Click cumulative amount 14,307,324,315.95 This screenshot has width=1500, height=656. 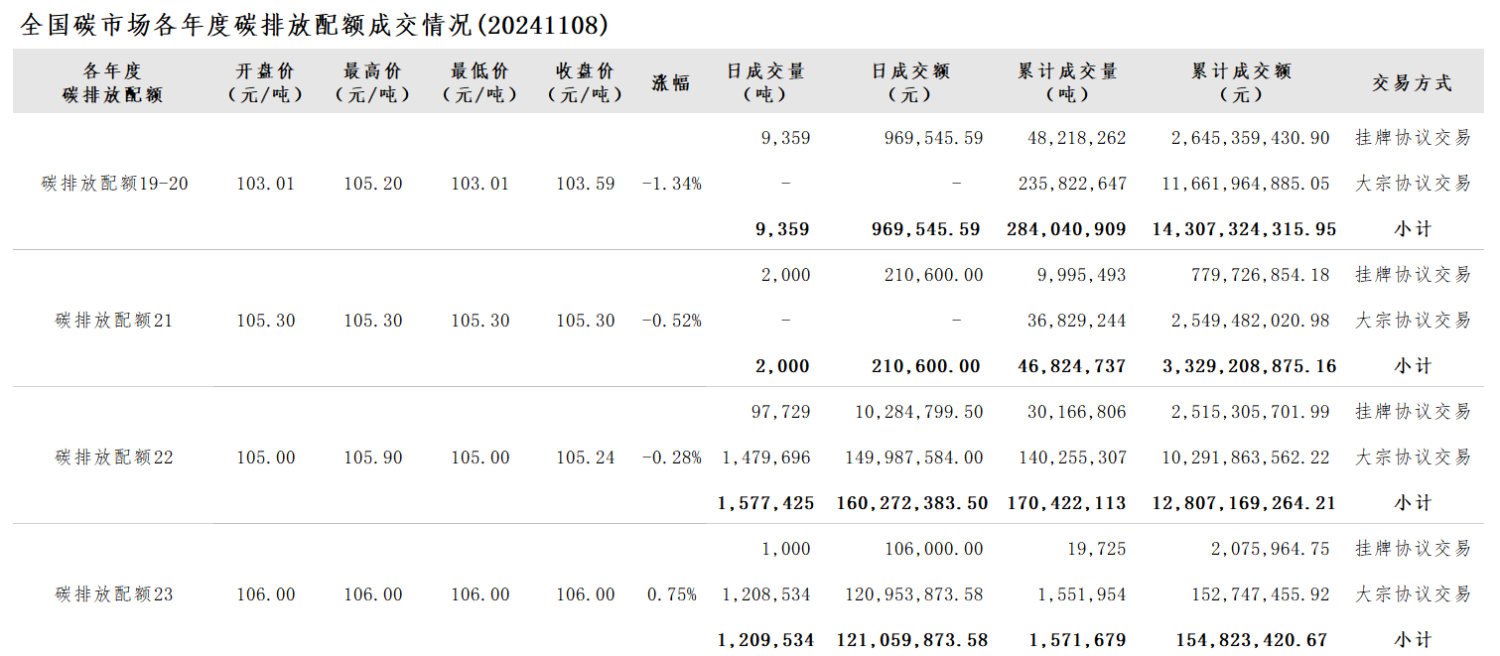1244,229
